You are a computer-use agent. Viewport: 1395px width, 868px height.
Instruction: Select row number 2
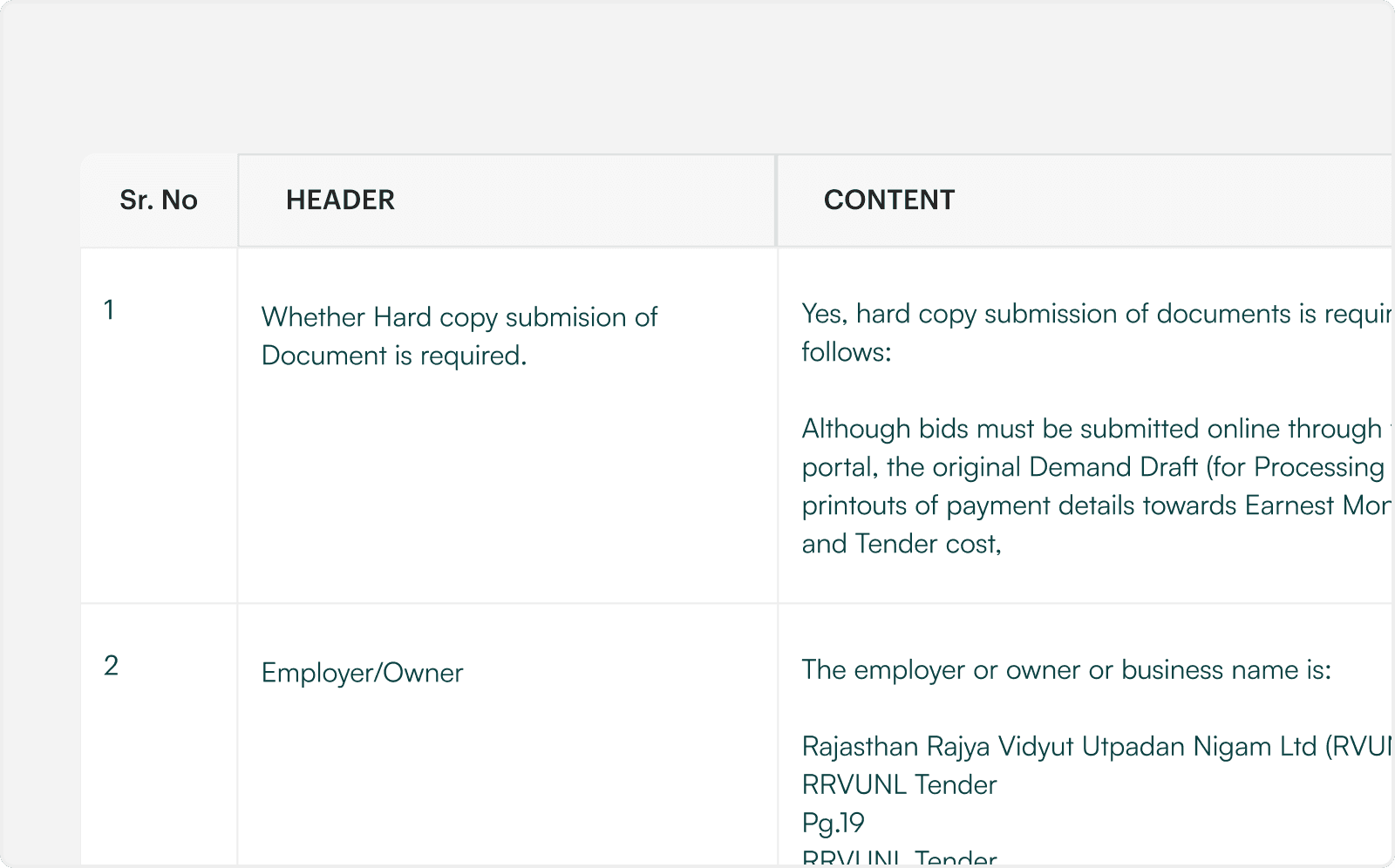(x=110, y=667)
